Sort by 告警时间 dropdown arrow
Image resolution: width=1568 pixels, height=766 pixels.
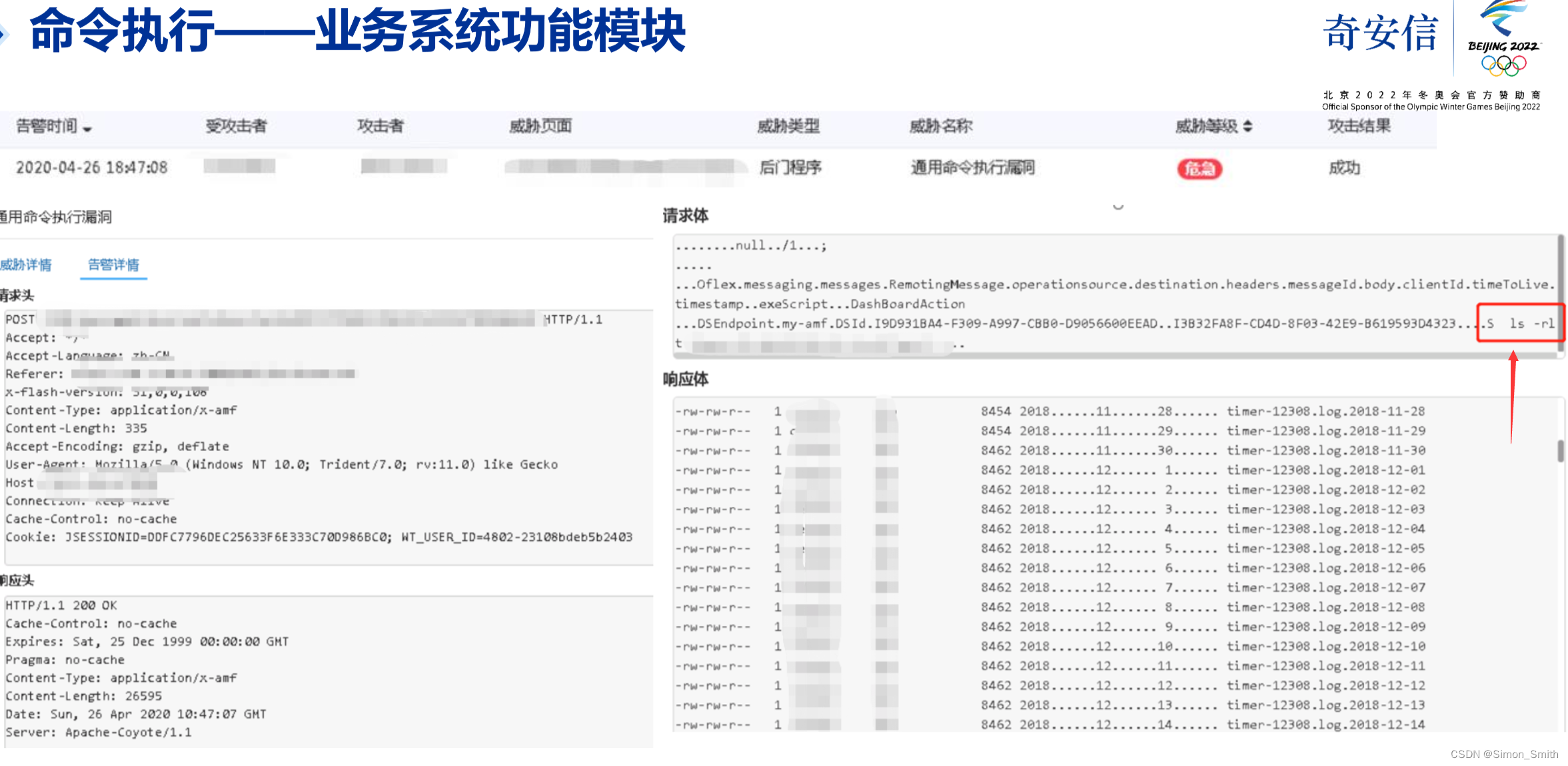point(88,129)
